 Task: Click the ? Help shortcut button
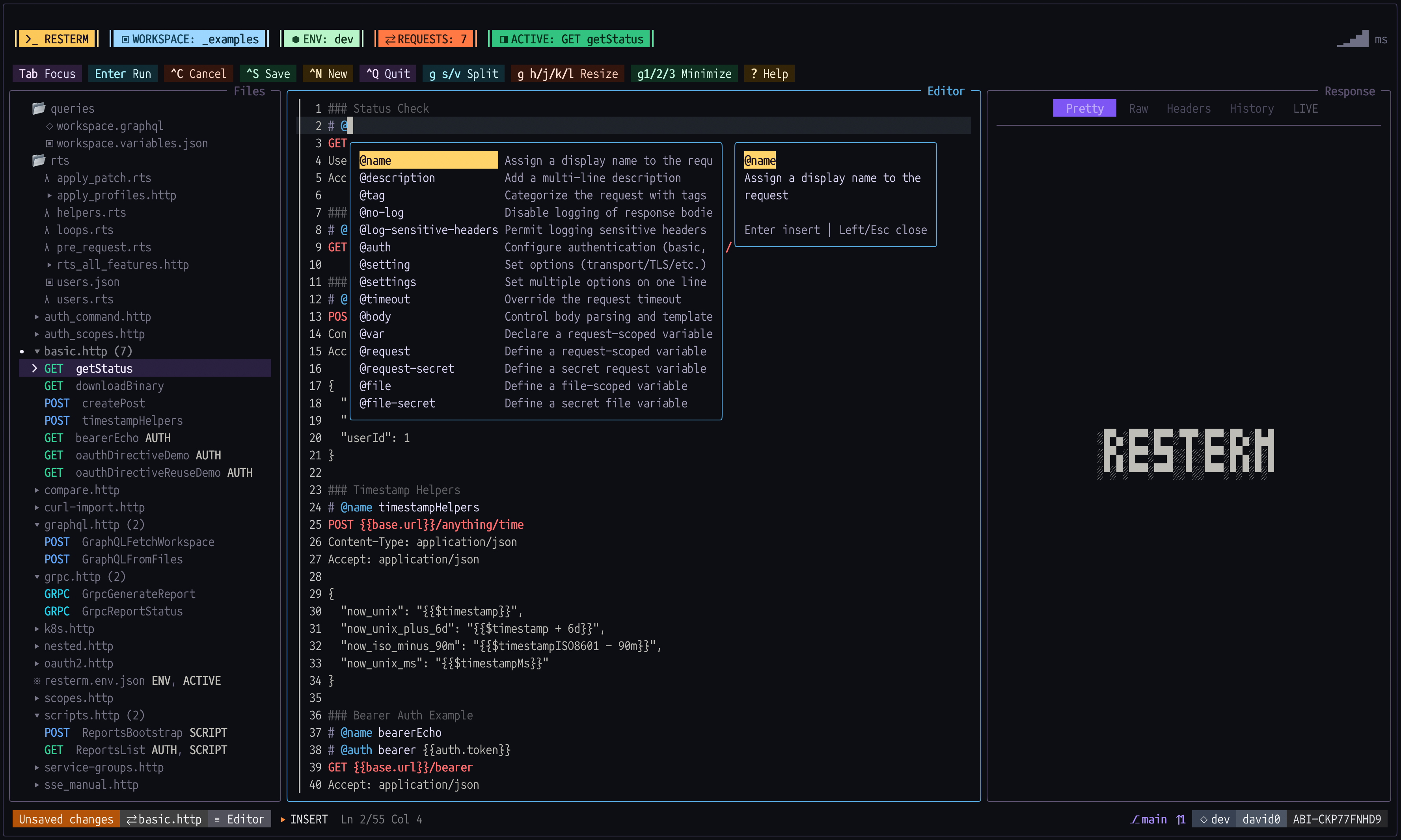click(x=769, y=74)
